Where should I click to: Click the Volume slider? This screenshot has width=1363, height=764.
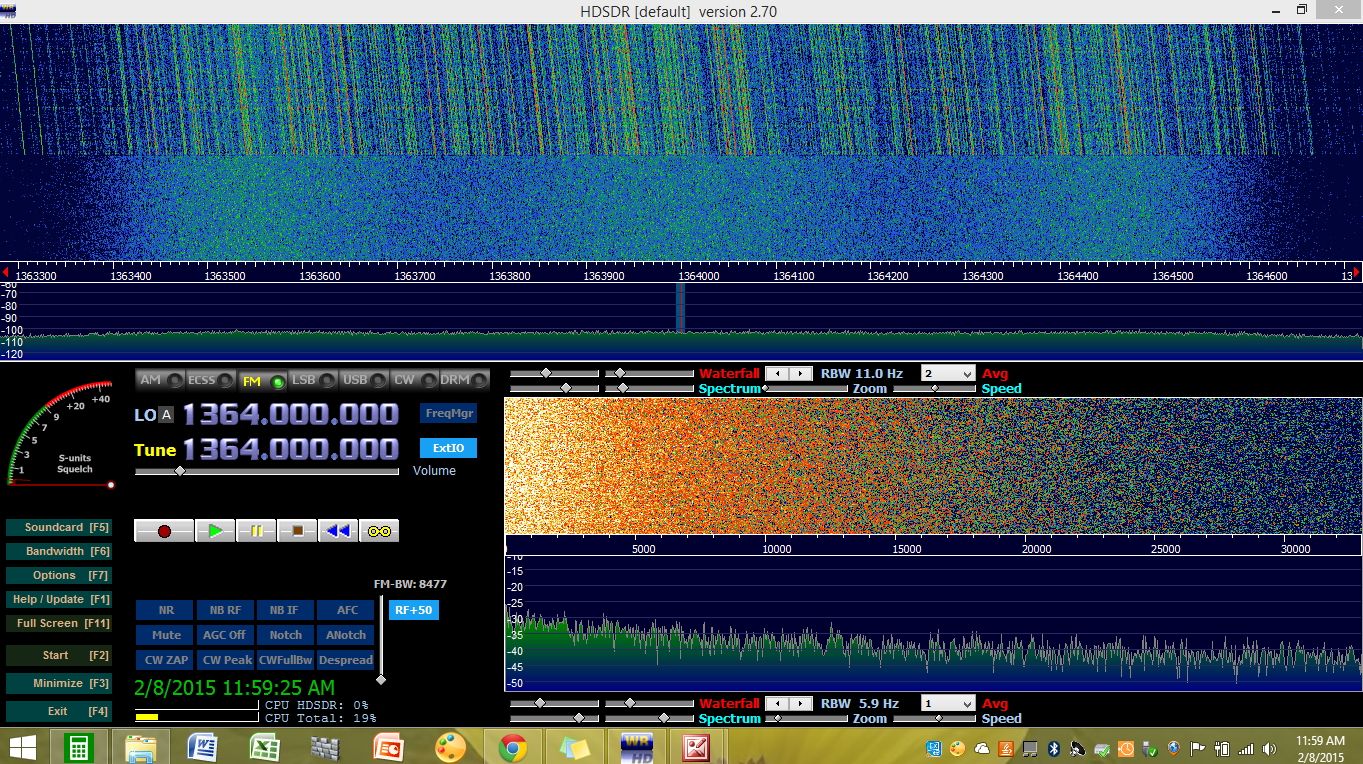pyautogui.click(x=267, y=470)
